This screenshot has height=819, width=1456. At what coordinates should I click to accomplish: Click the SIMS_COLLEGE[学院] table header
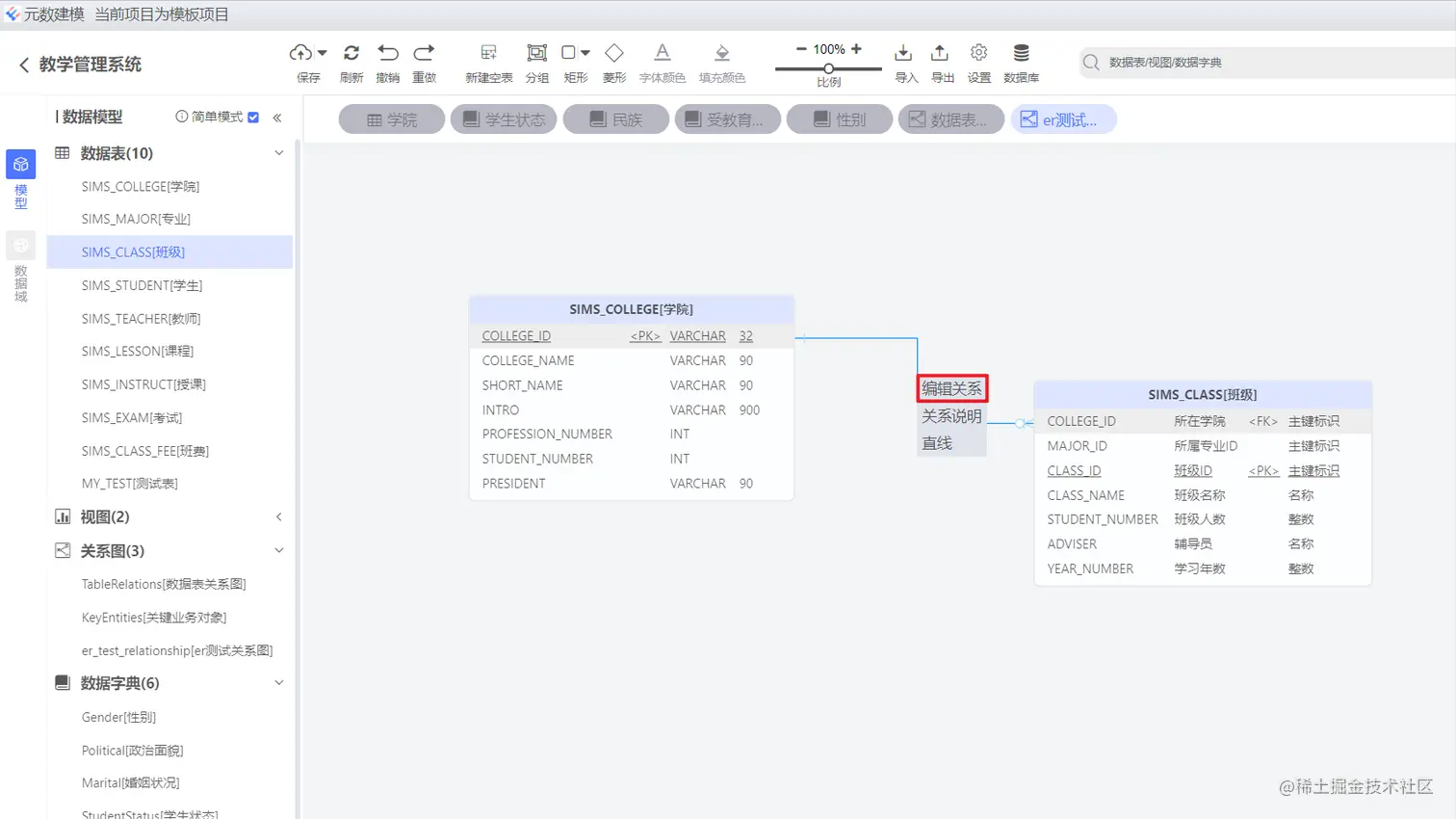632,309
